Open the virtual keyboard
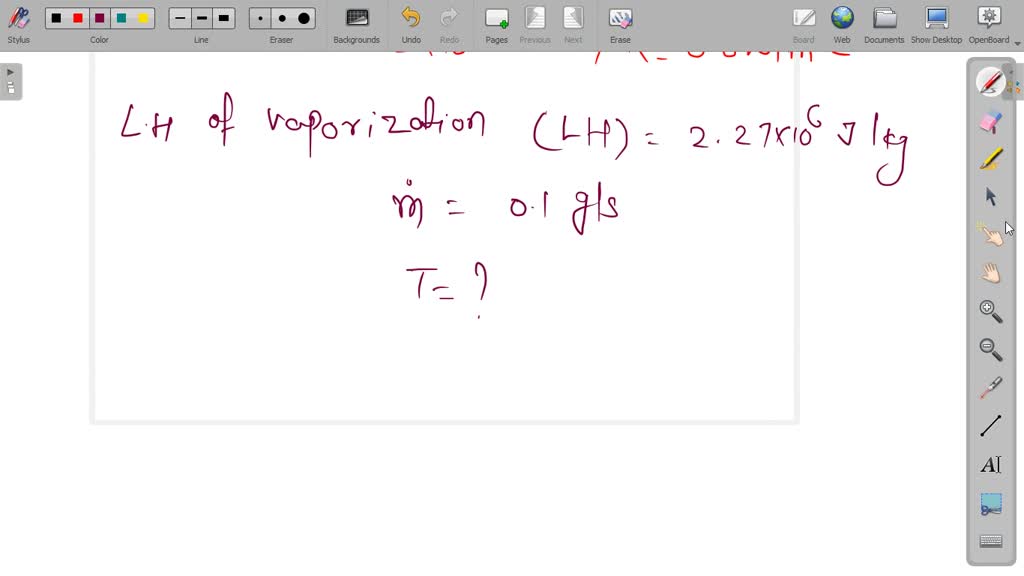The width and height of the screenshot is (1024, 576). [989, 540]
